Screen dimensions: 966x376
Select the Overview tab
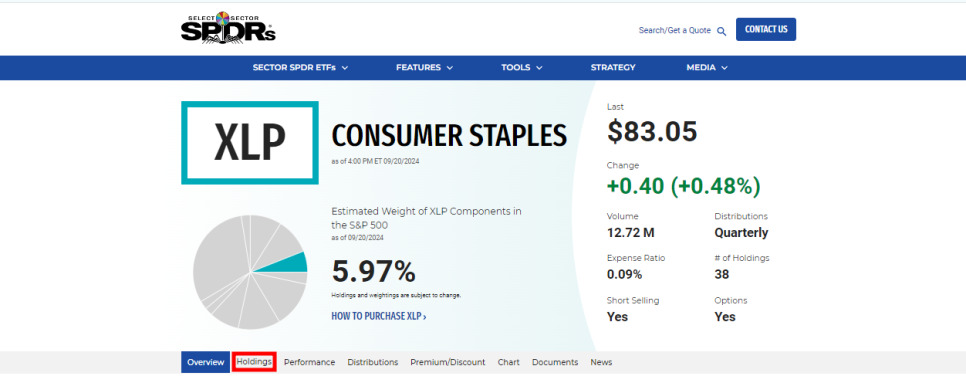tap(206, 362)
